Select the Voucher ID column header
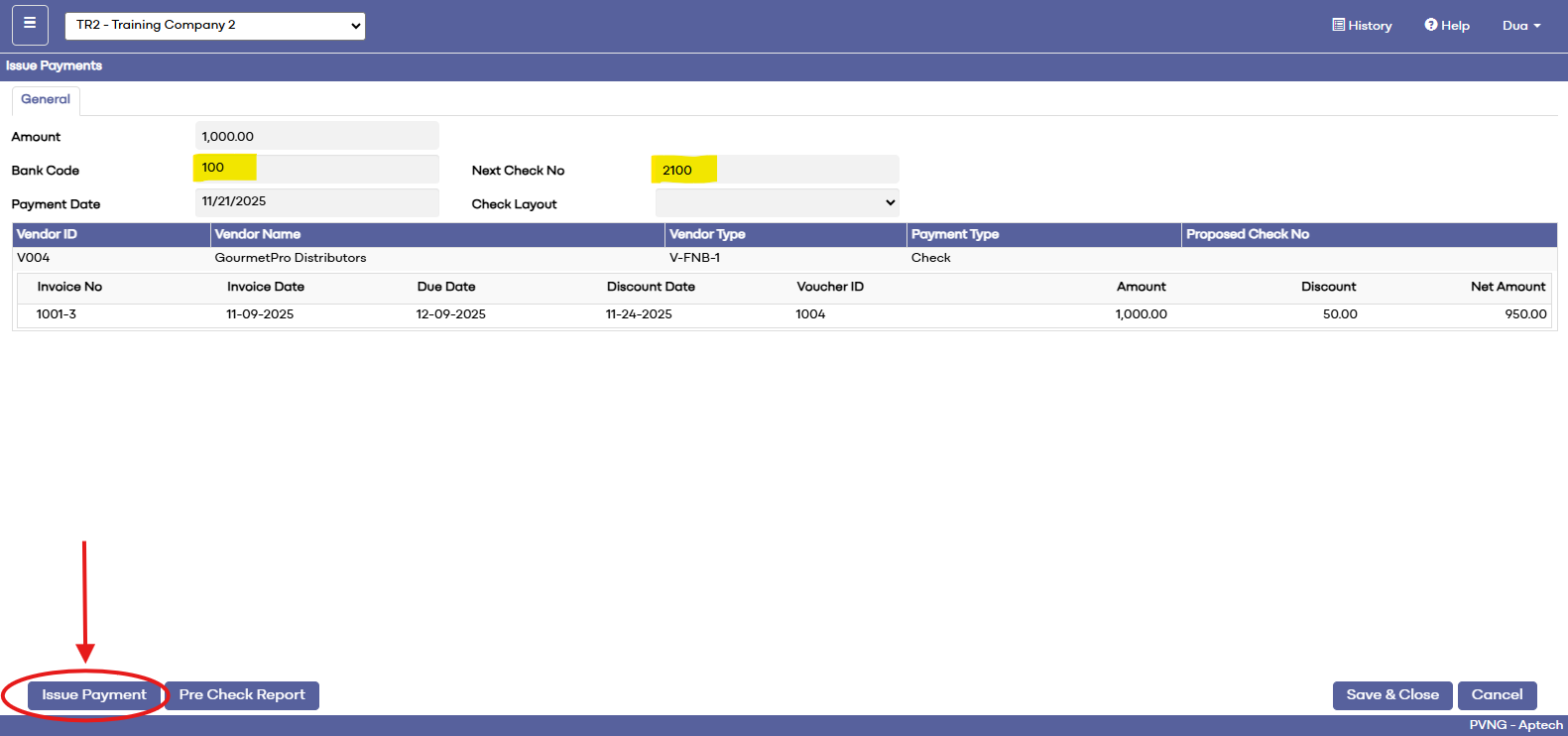This screenshot has height=736, width=1568. [x=830, y=287]
